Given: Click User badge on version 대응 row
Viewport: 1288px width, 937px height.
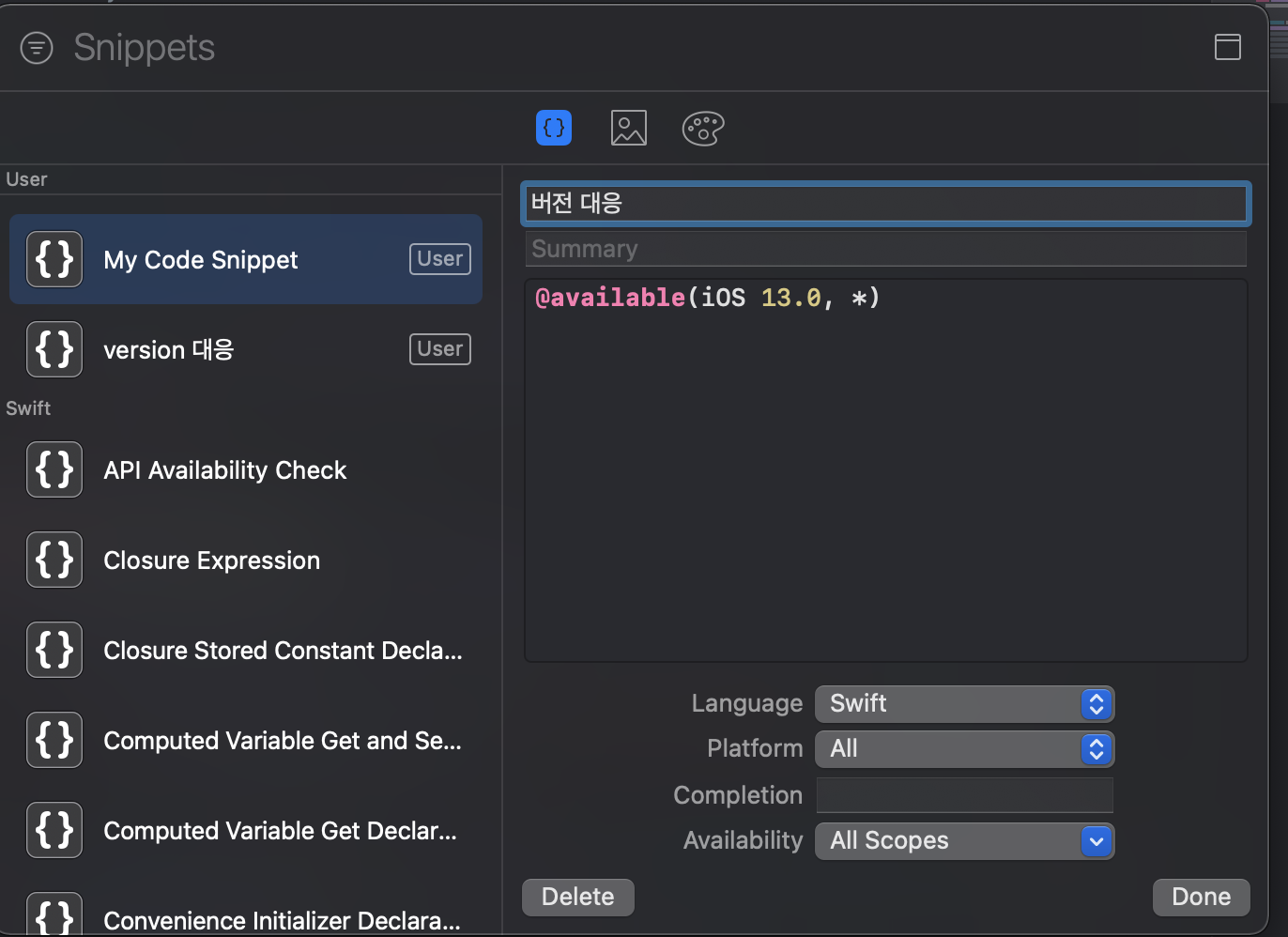Looking at the screenshot, I should 440,349.
